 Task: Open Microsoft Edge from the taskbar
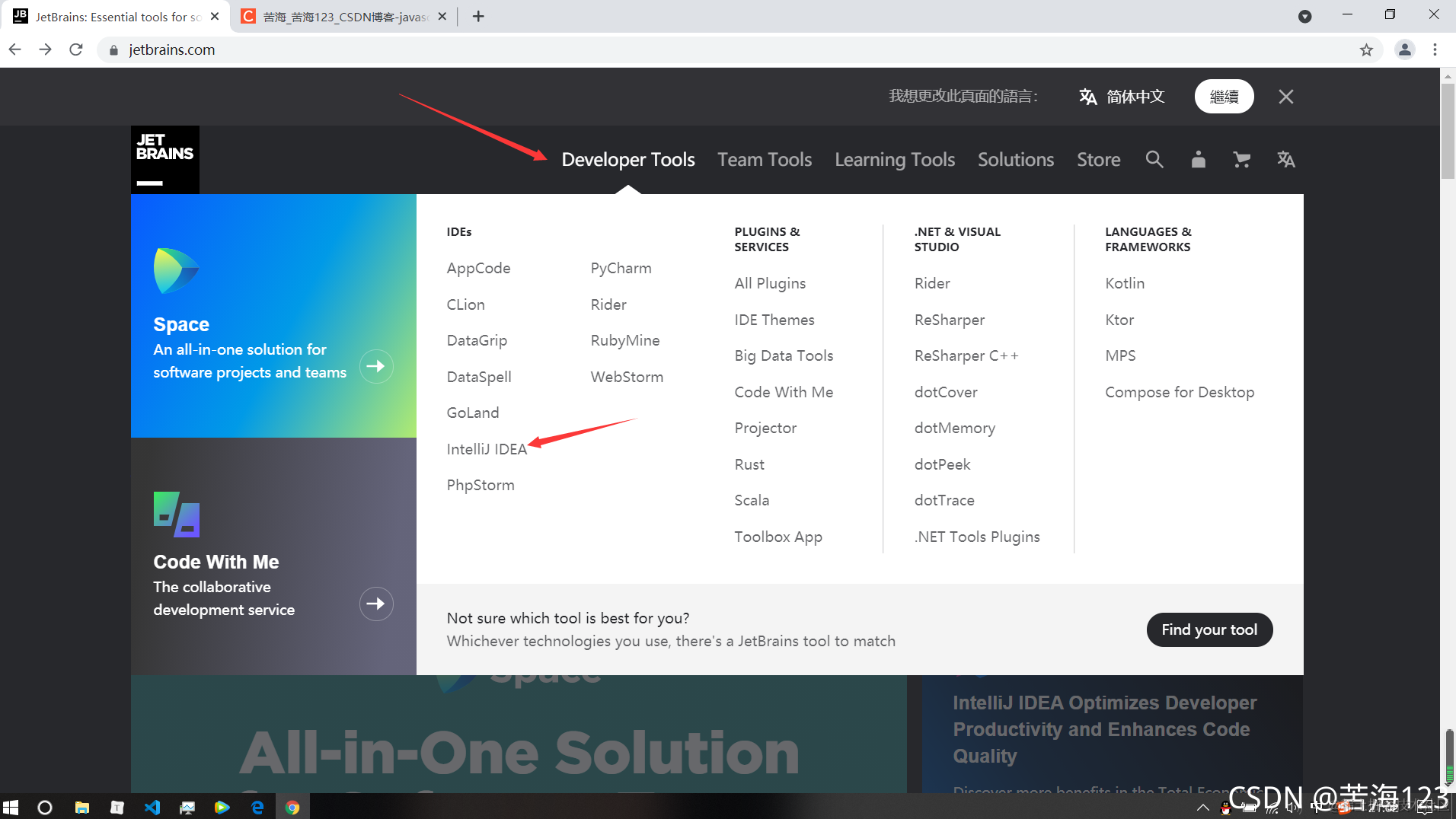[x=257, y=808]
